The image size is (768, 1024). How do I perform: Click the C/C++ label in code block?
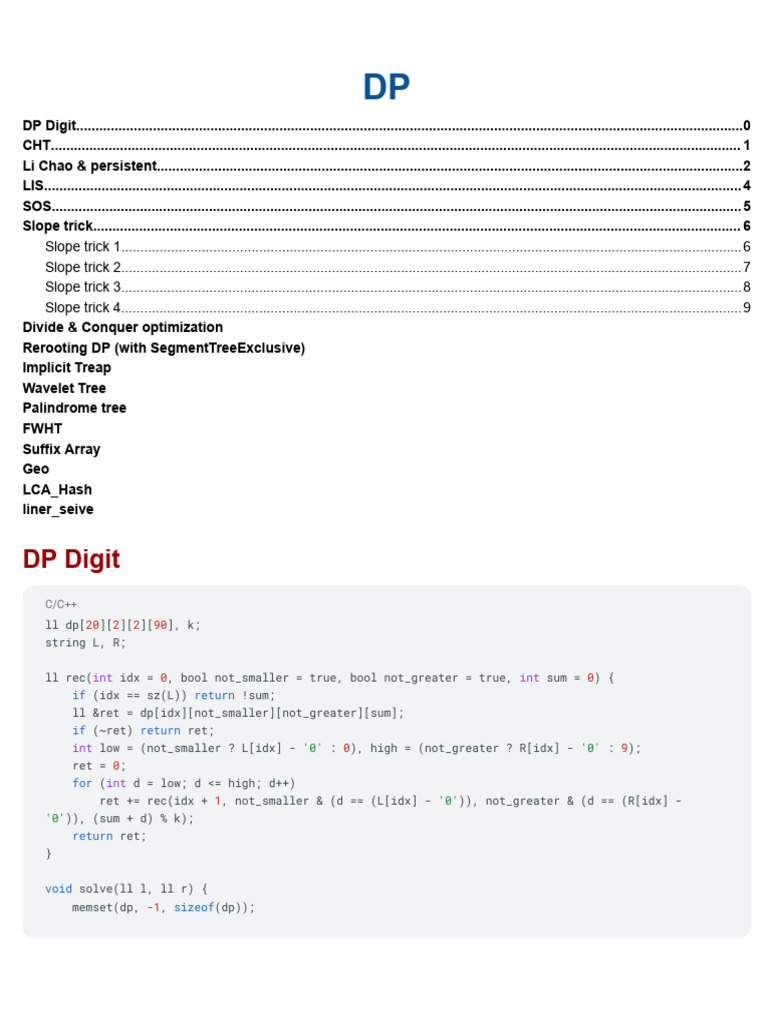[61, 605]
